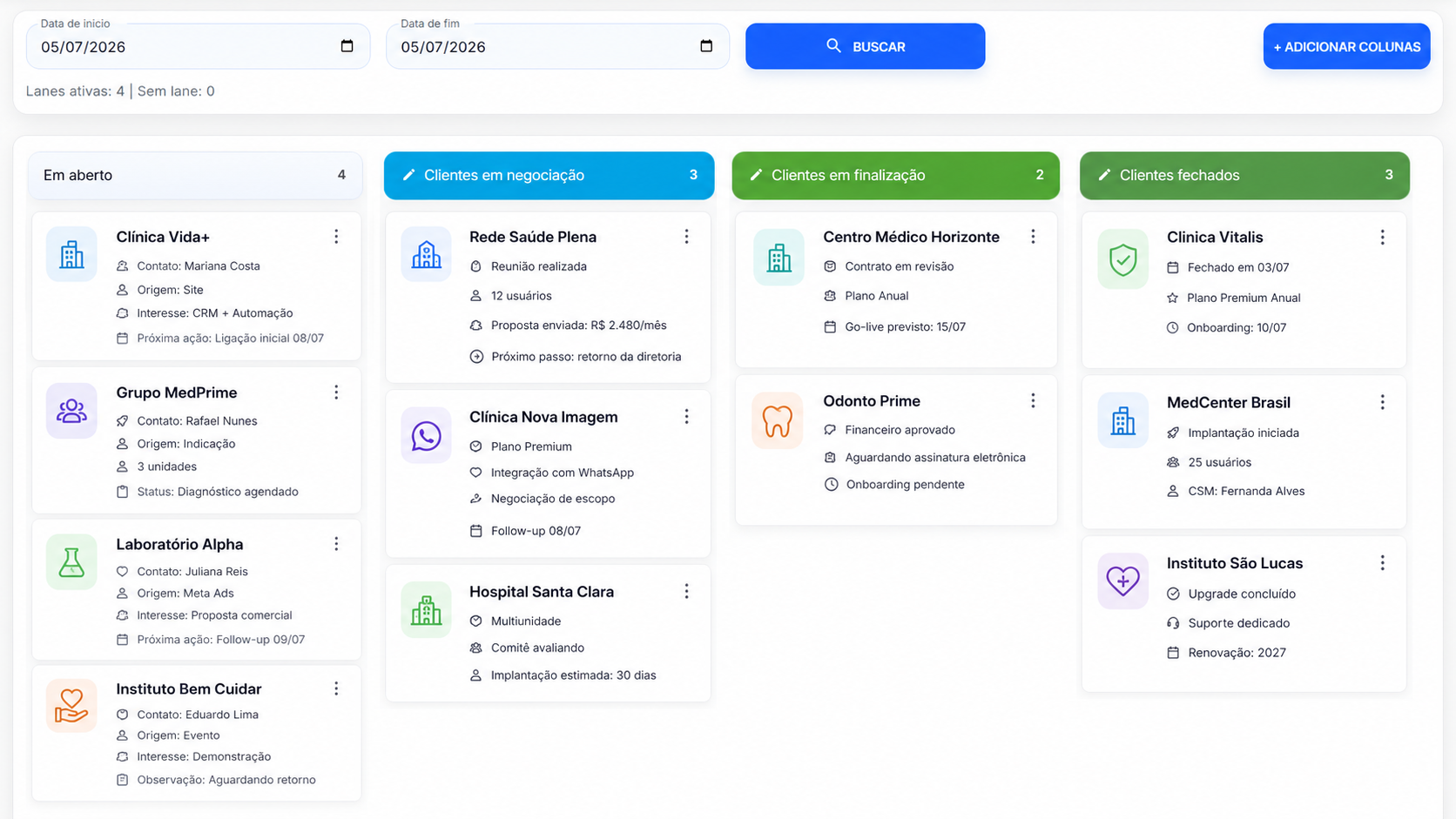Open options menu for MedCenter Brasil card
1456x819 pixels.
tap(1382, 402)
